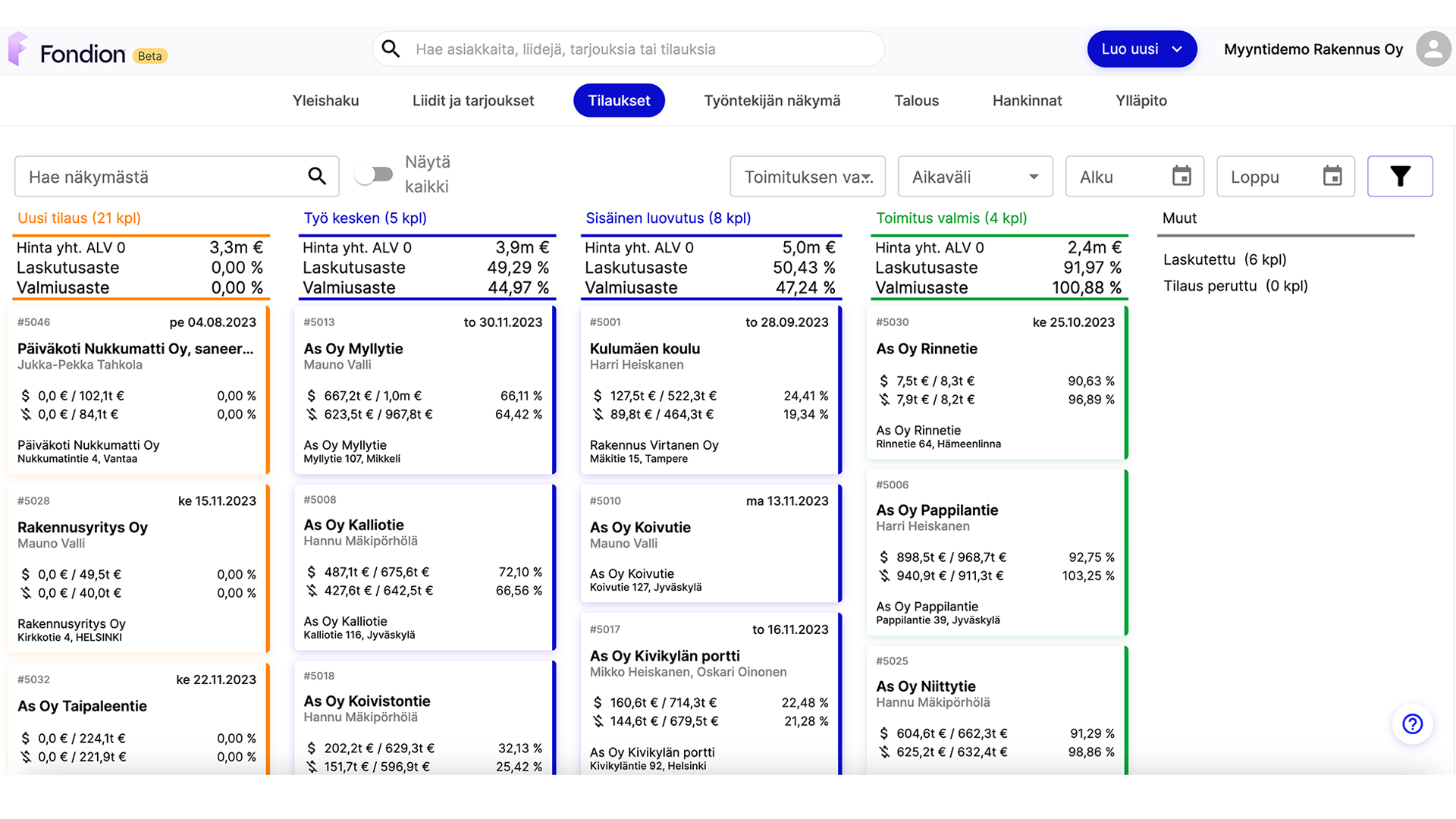This screenshot has width=1456, height=819.
Task: Open the Talous tab
Action: 916,100
